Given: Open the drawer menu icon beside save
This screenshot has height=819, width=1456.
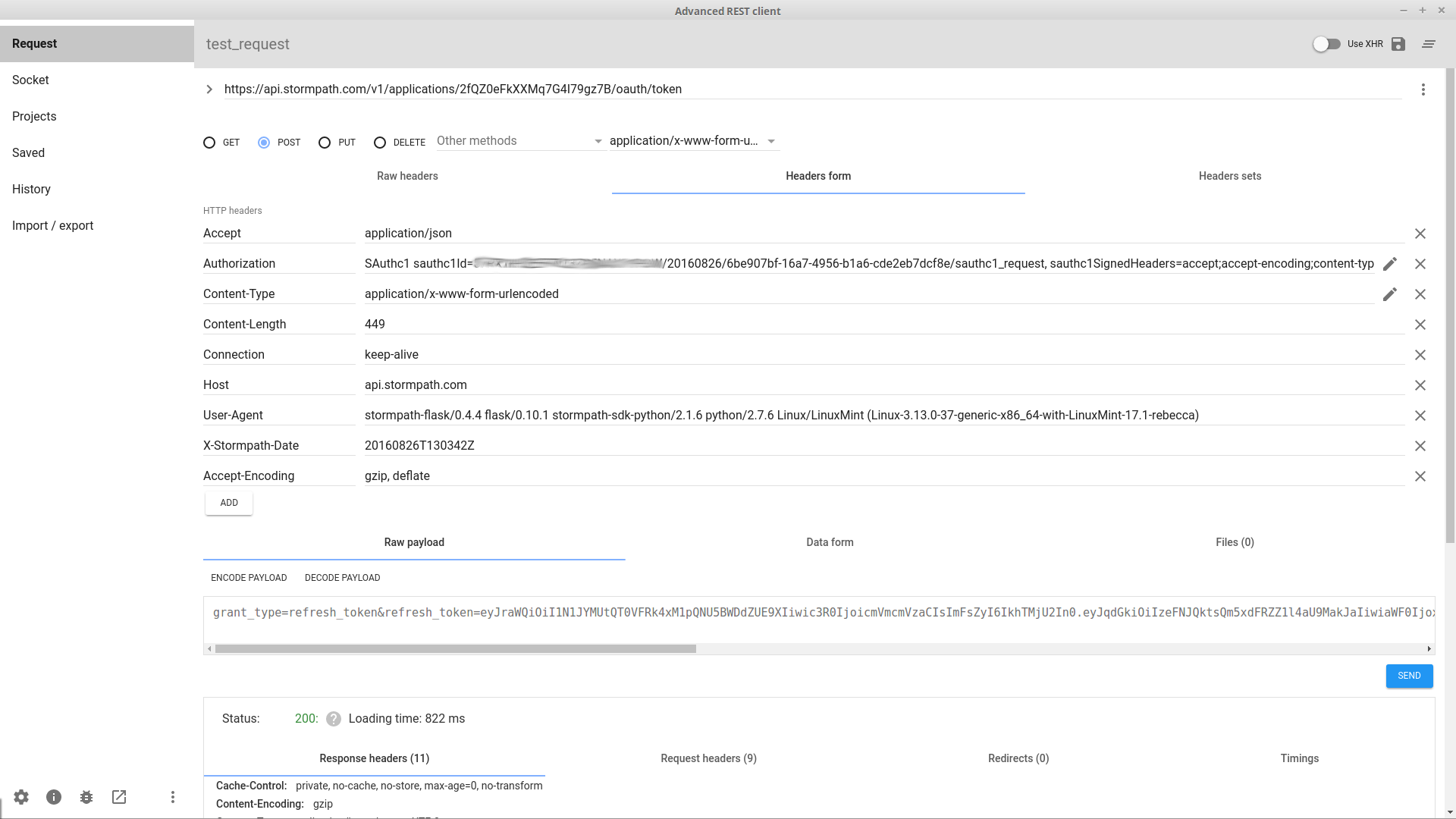Looking at the screenshot, I should [x=1429, y=44].
